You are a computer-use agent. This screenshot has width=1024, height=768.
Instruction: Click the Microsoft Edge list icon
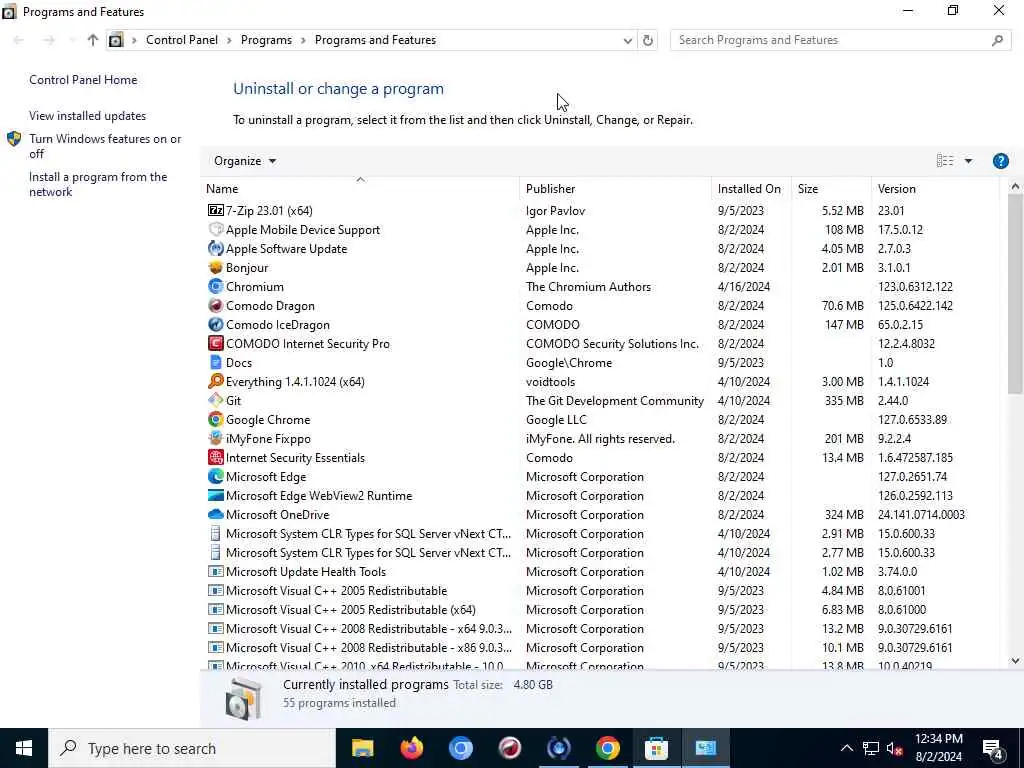[x=216, y=476]
